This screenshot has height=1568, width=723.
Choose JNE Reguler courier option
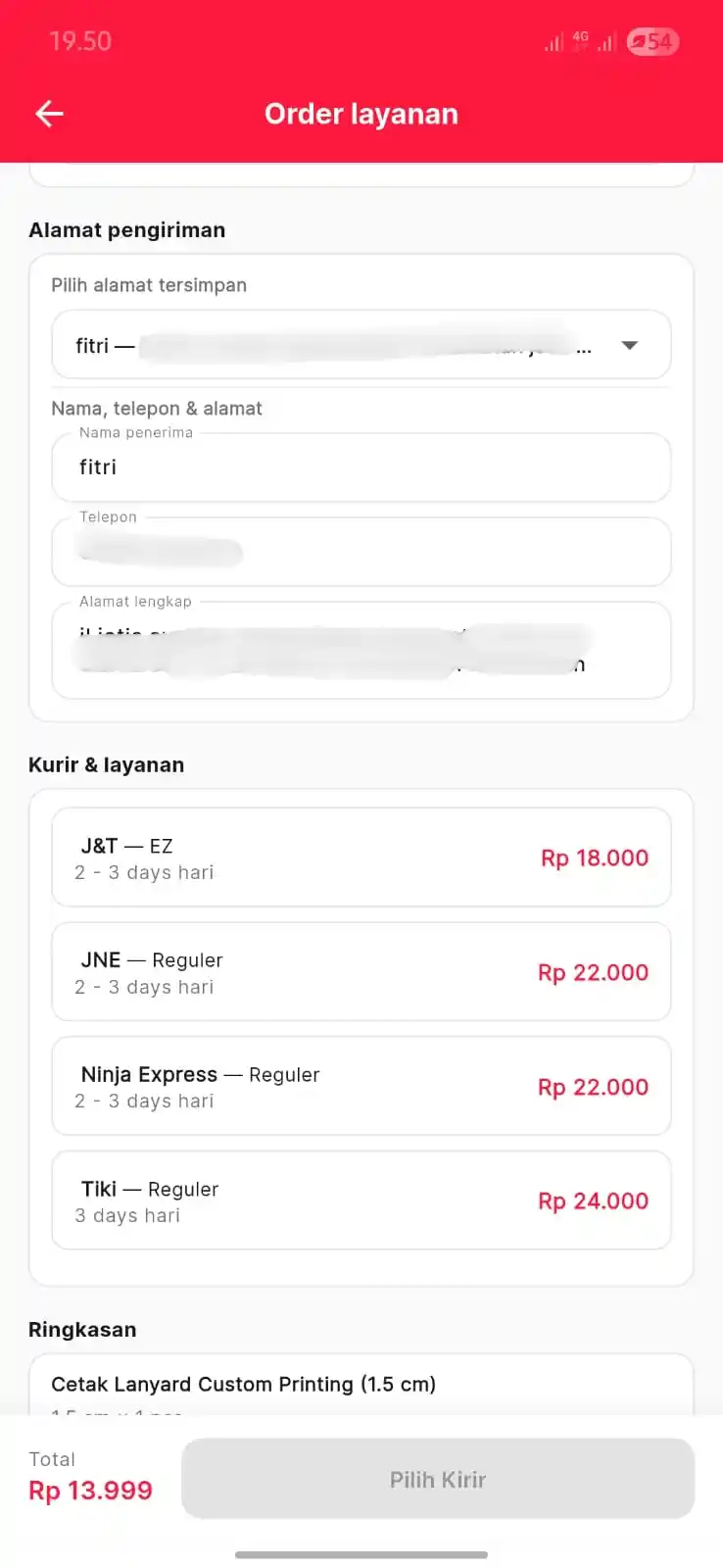click(x=361, y=972)
